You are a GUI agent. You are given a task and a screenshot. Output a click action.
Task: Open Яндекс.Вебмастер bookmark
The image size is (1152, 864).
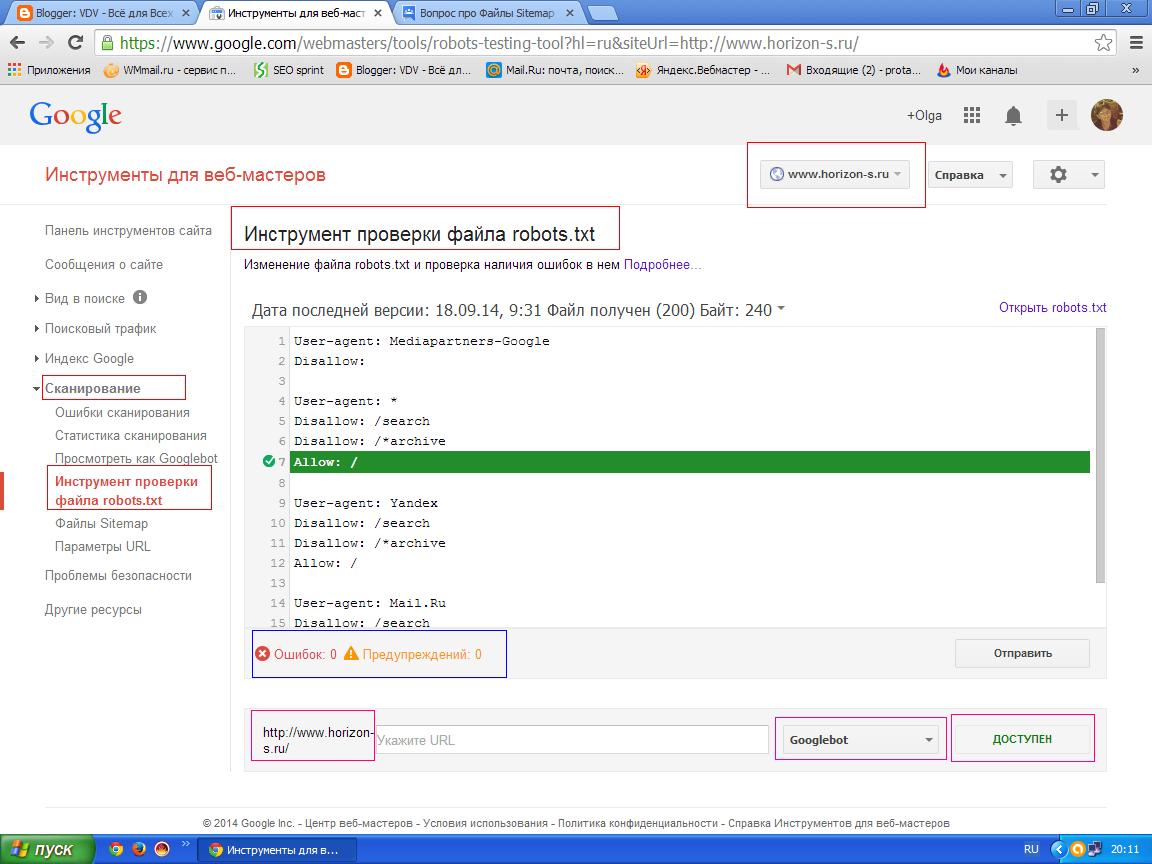click(x=703, y=70)
